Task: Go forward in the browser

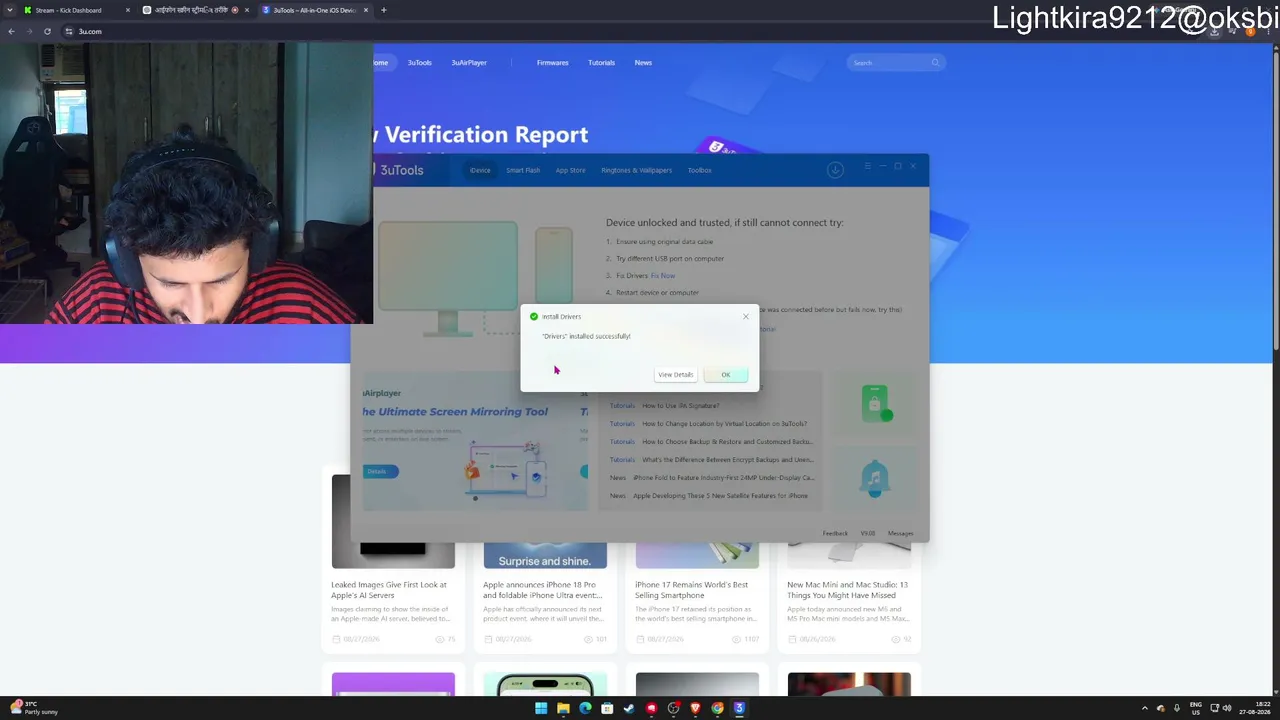Action: click(x=29, y=31)
